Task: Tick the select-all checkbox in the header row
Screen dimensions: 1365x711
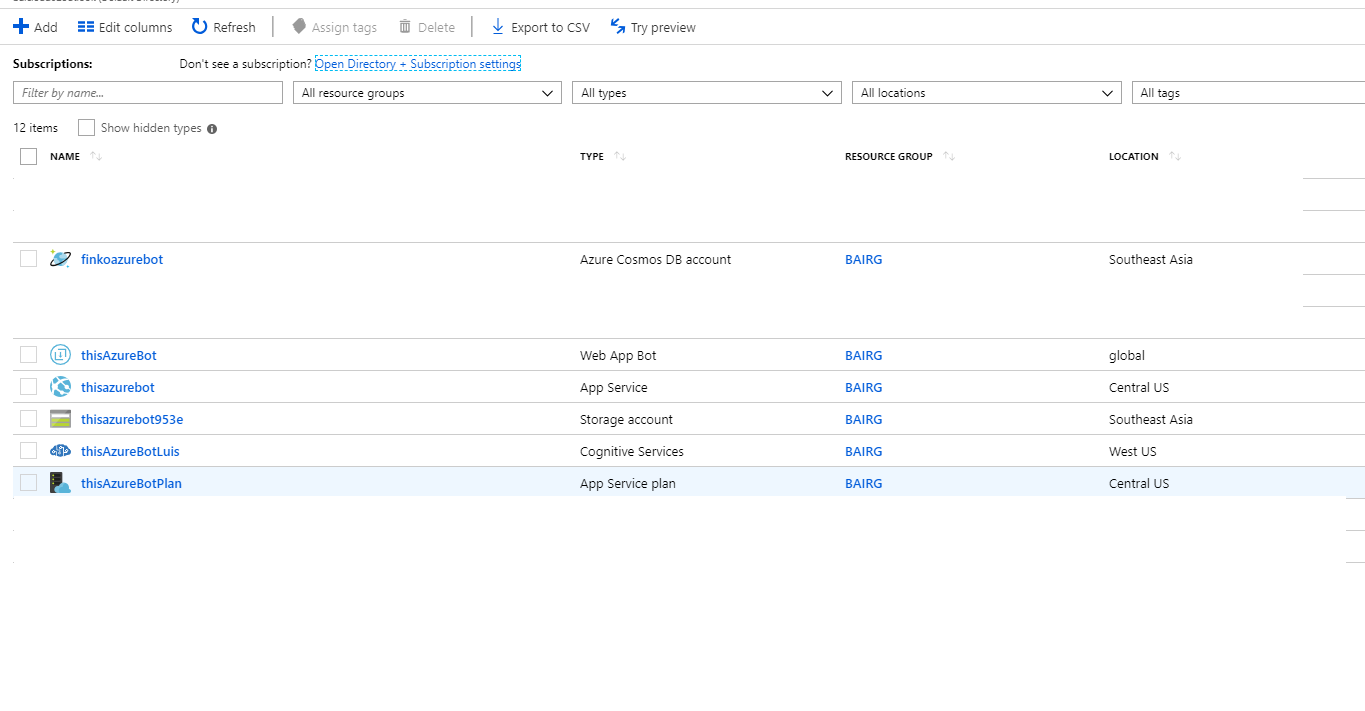Action: [28, 156]
